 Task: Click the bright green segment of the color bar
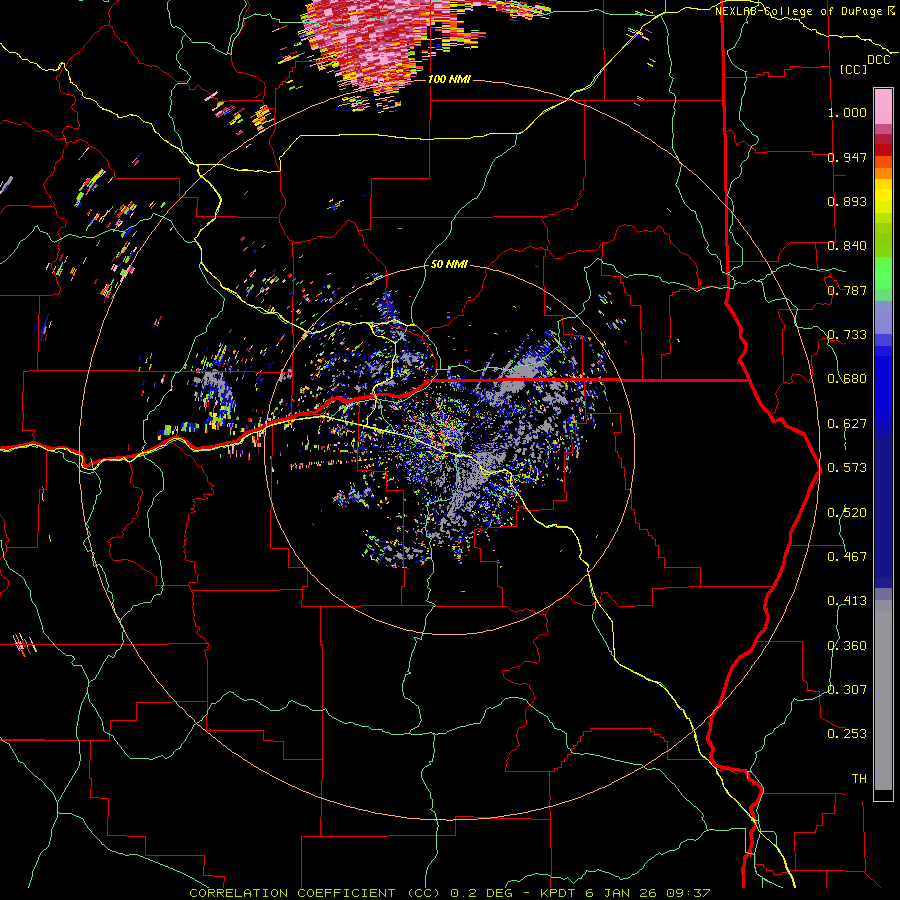(x=883, y=273)
